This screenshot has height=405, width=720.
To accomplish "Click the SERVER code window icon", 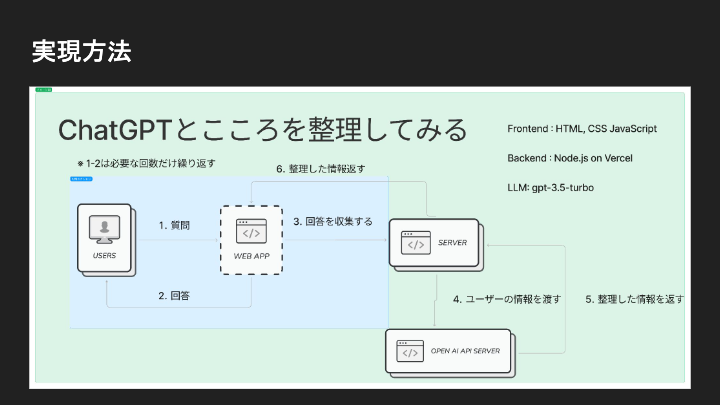I will click(x=416, y=243).
